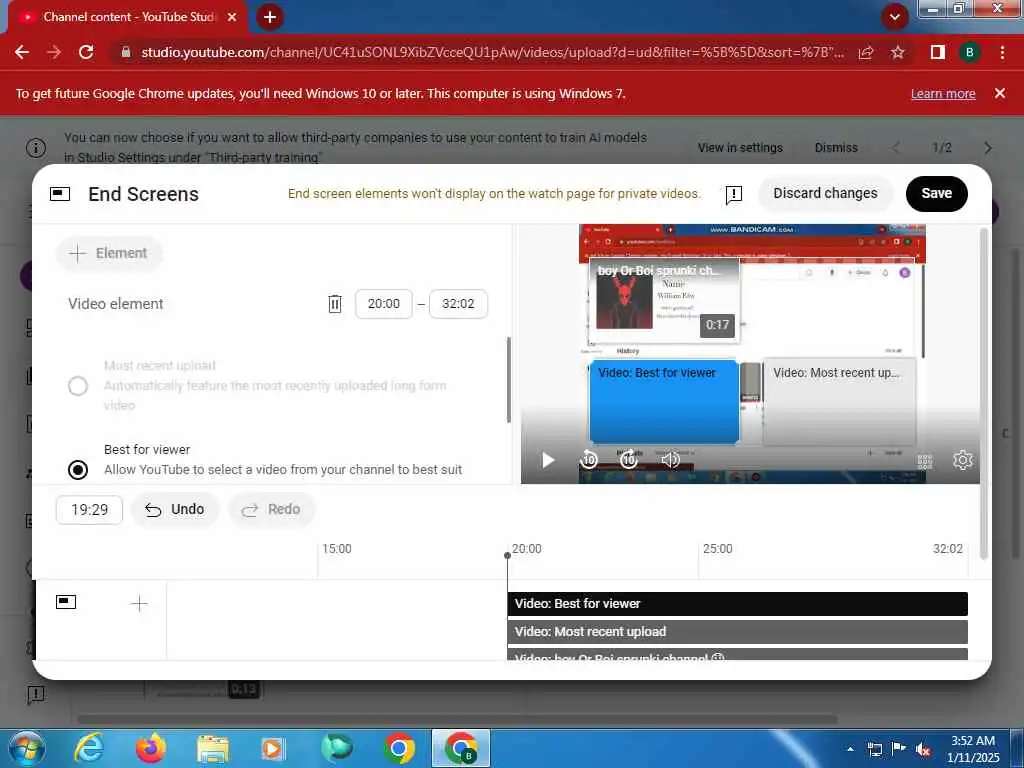
Task: Click the end screen track icon in timeline
Action: 66,602
